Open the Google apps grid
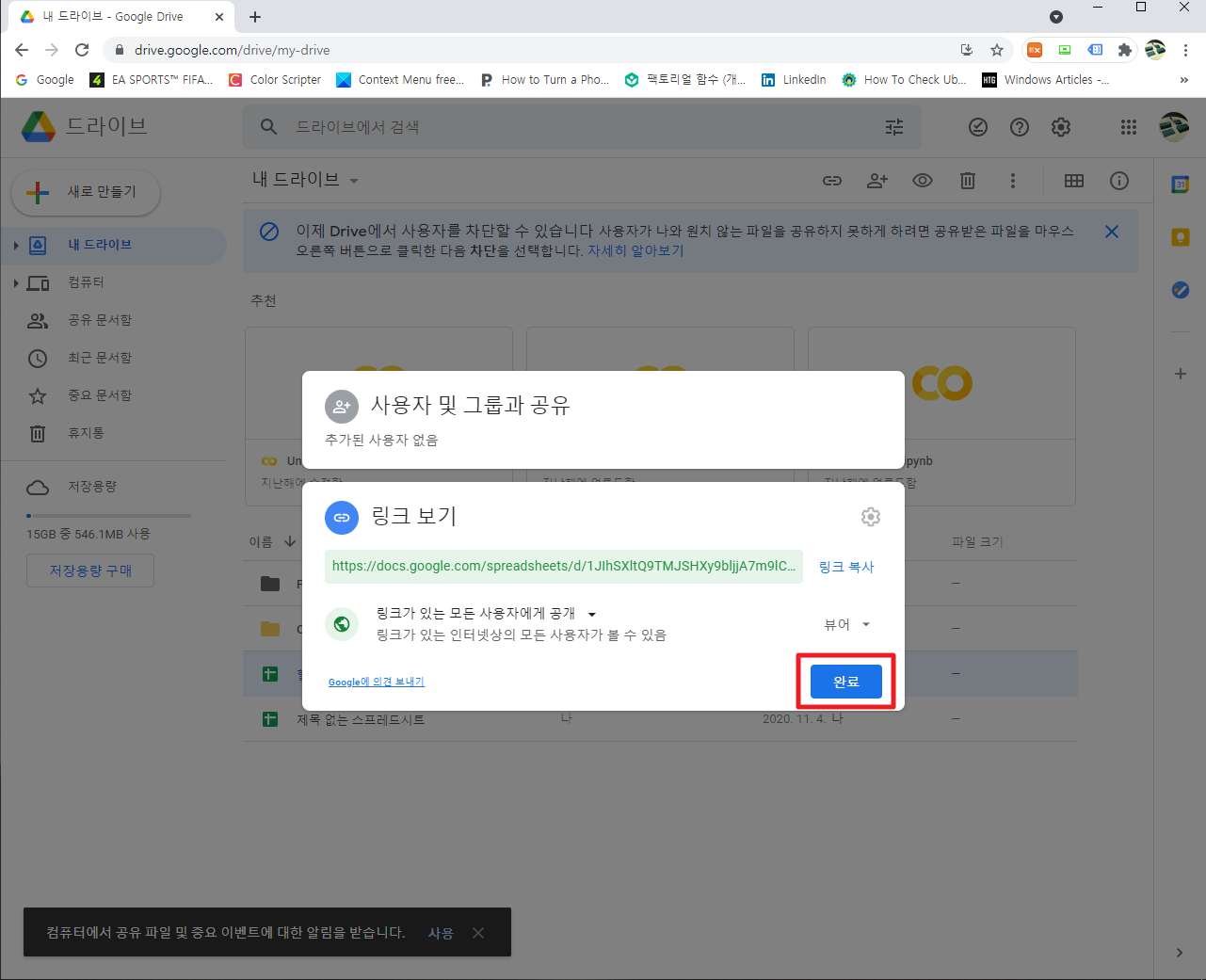 1129,127
